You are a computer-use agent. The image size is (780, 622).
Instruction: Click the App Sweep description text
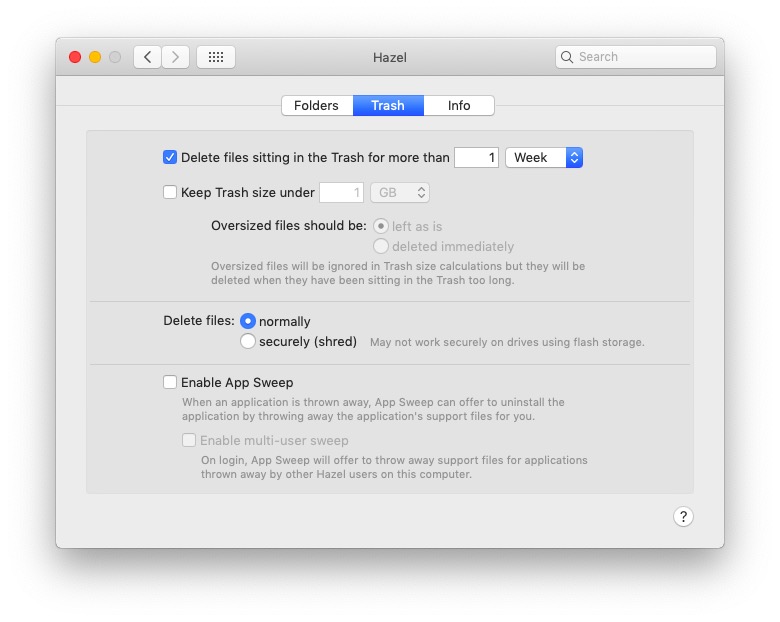coord(373,409)
